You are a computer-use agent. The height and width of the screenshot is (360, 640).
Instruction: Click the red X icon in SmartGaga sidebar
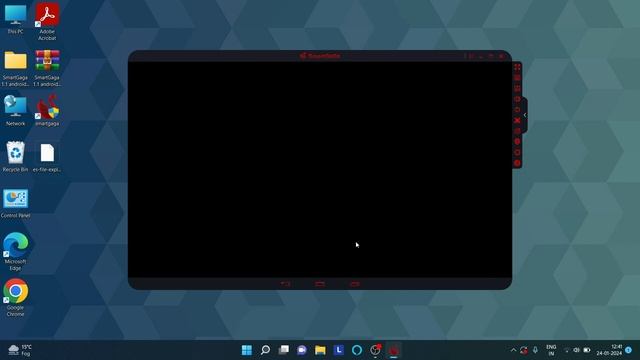pos(517,120)
